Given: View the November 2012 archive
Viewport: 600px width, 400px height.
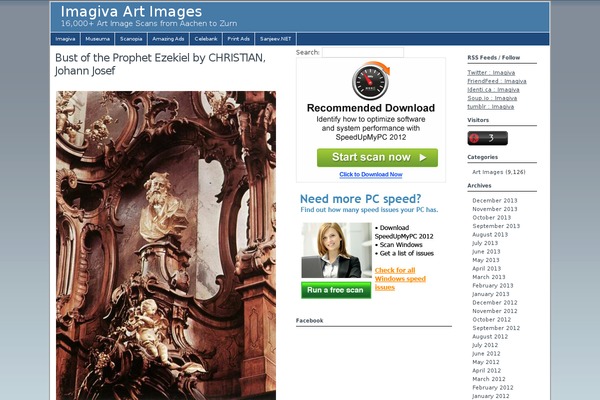Looking at the screenshot, I should point(495,311).
